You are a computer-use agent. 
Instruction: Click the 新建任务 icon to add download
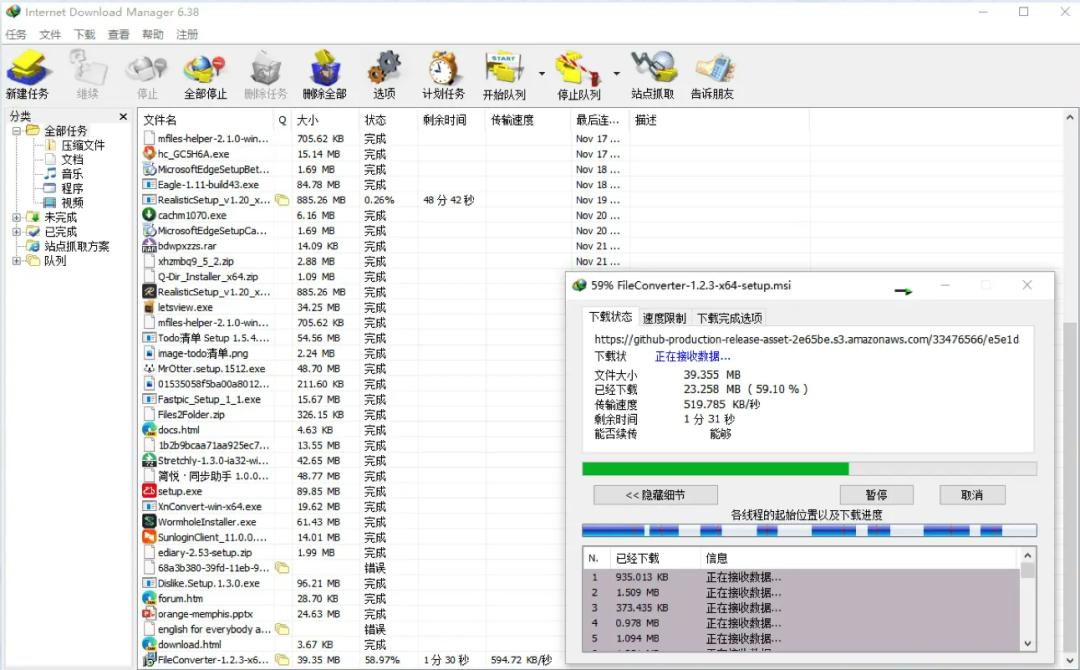[x=29, y=70]
